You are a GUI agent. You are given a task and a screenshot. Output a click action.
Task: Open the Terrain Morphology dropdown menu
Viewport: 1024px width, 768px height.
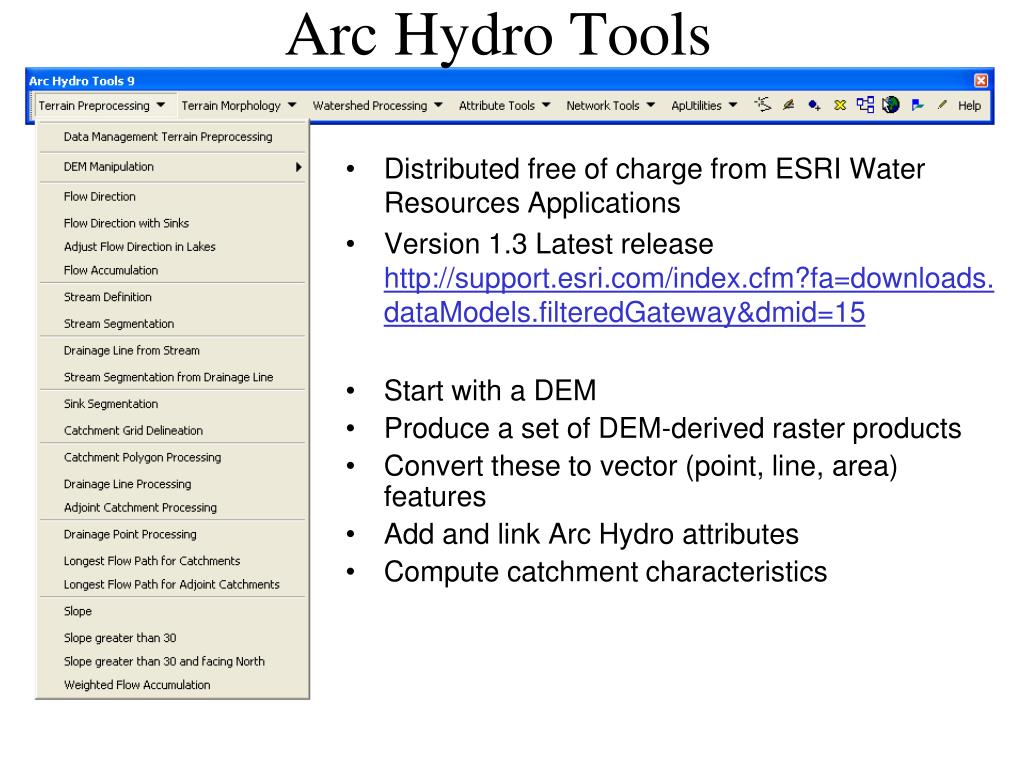(x=238, y=105)
